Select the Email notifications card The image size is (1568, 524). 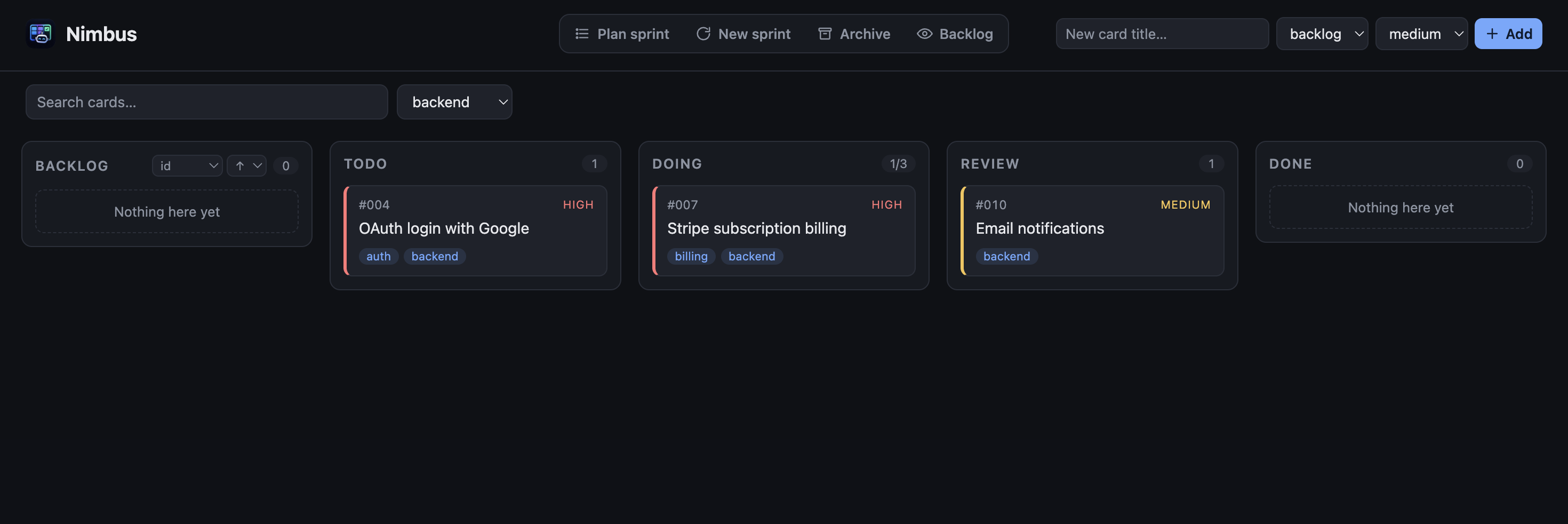click(1092, 231)
